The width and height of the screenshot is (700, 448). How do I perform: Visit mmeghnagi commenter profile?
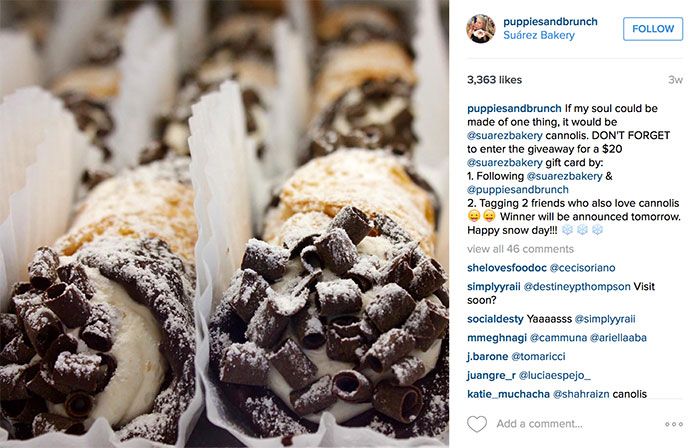coord(497,338)
